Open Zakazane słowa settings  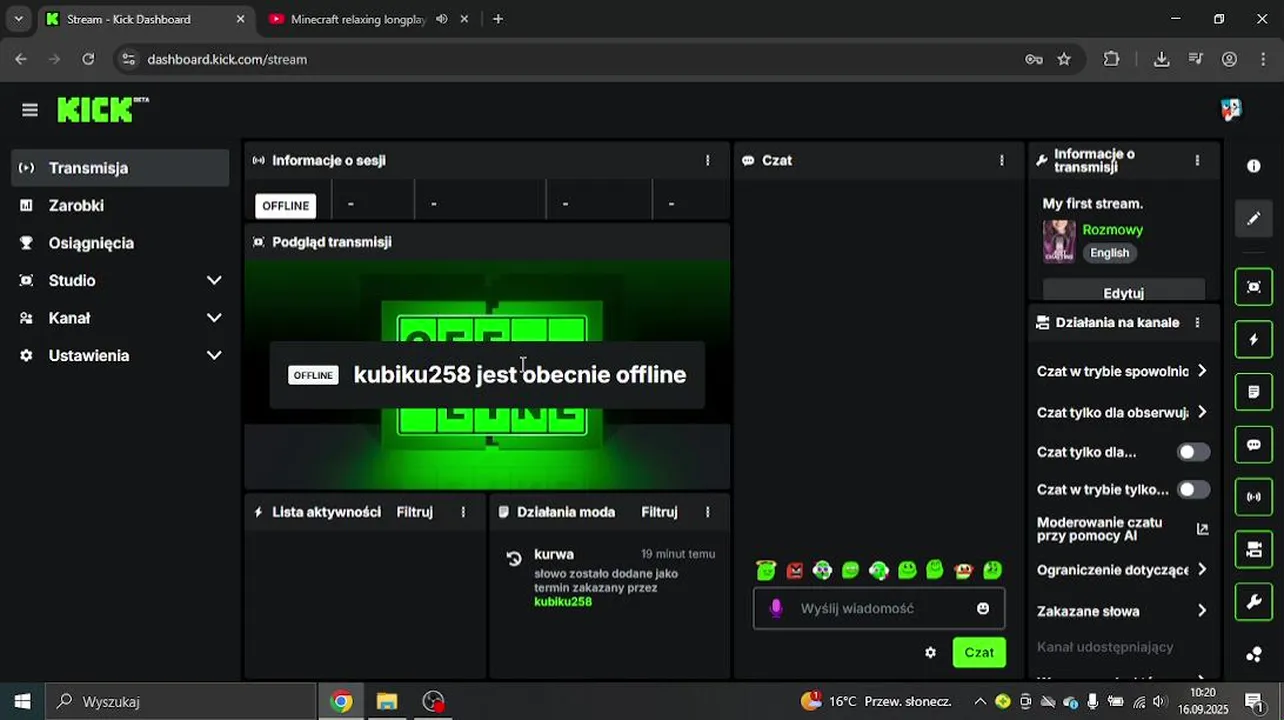point(1123,611)
